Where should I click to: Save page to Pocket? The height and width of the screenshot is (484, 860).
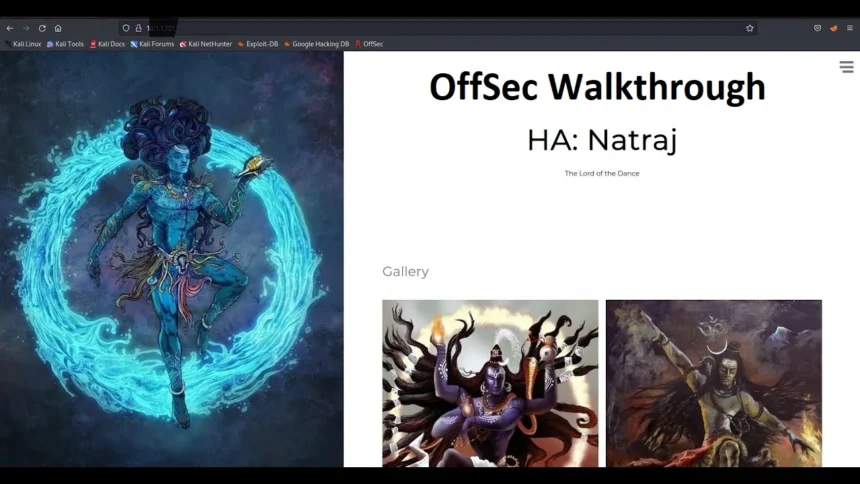[x=817, y=28]
